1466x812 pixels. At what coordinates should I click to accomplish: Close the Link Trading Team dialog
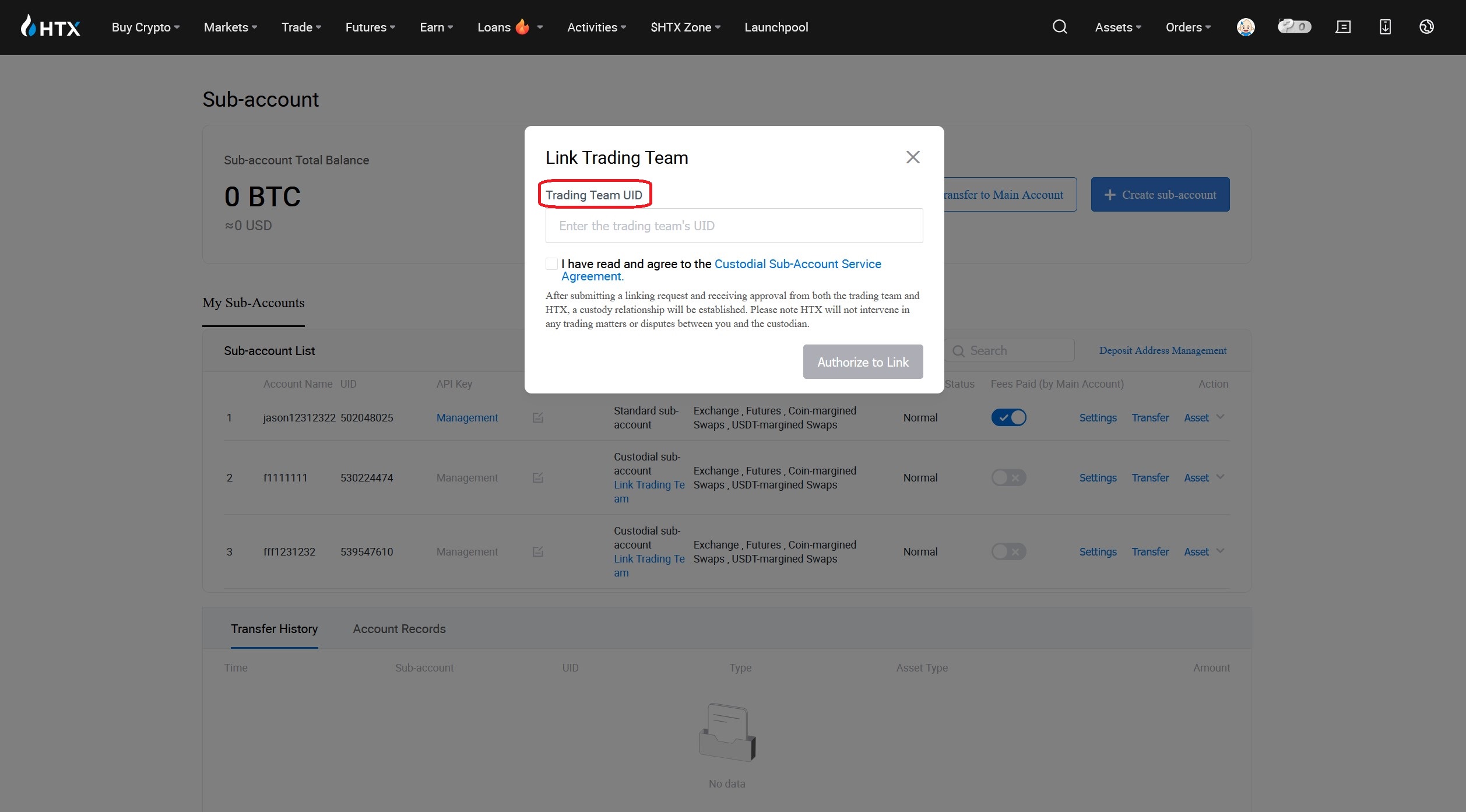pos(912,157)
